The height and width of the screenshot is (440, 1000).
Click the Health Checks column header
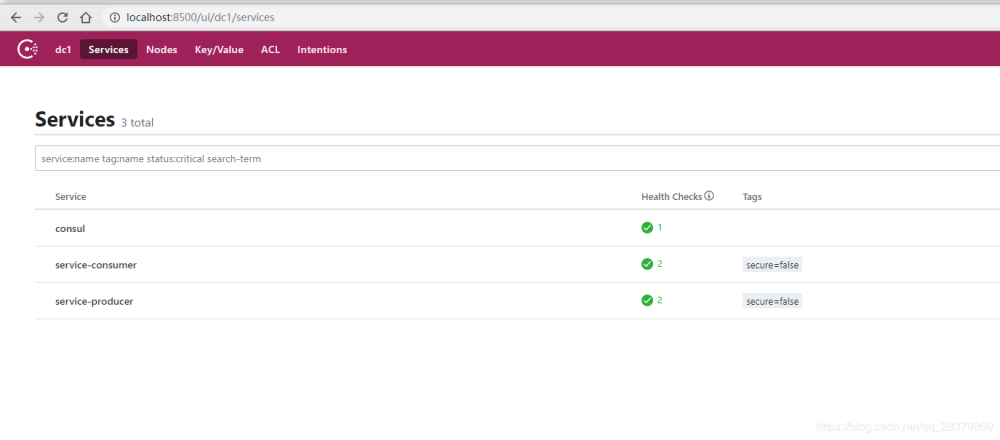coord(672,196)
